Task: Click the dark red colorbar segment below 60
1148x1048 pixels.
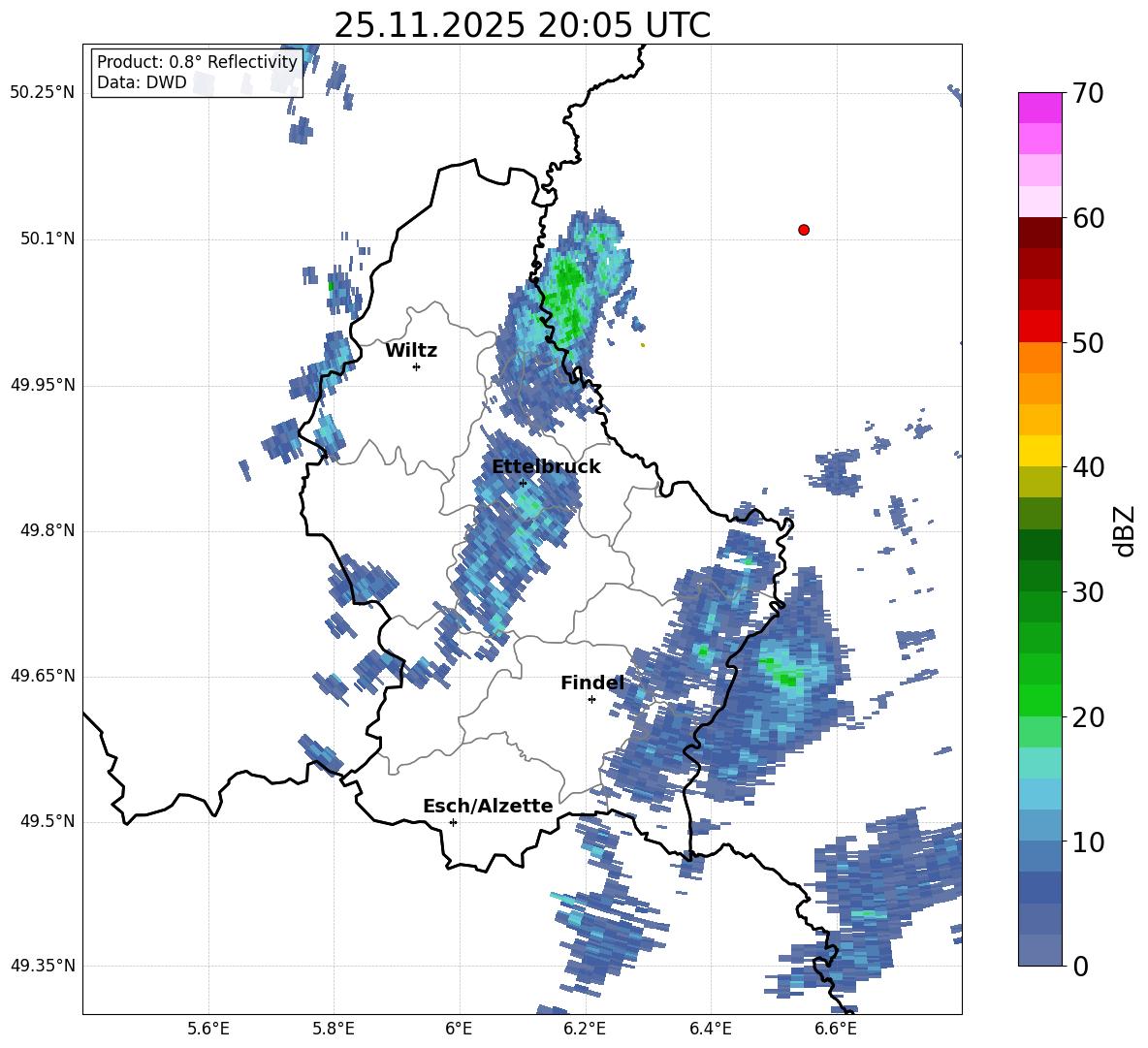Action: coord(1039,233)
